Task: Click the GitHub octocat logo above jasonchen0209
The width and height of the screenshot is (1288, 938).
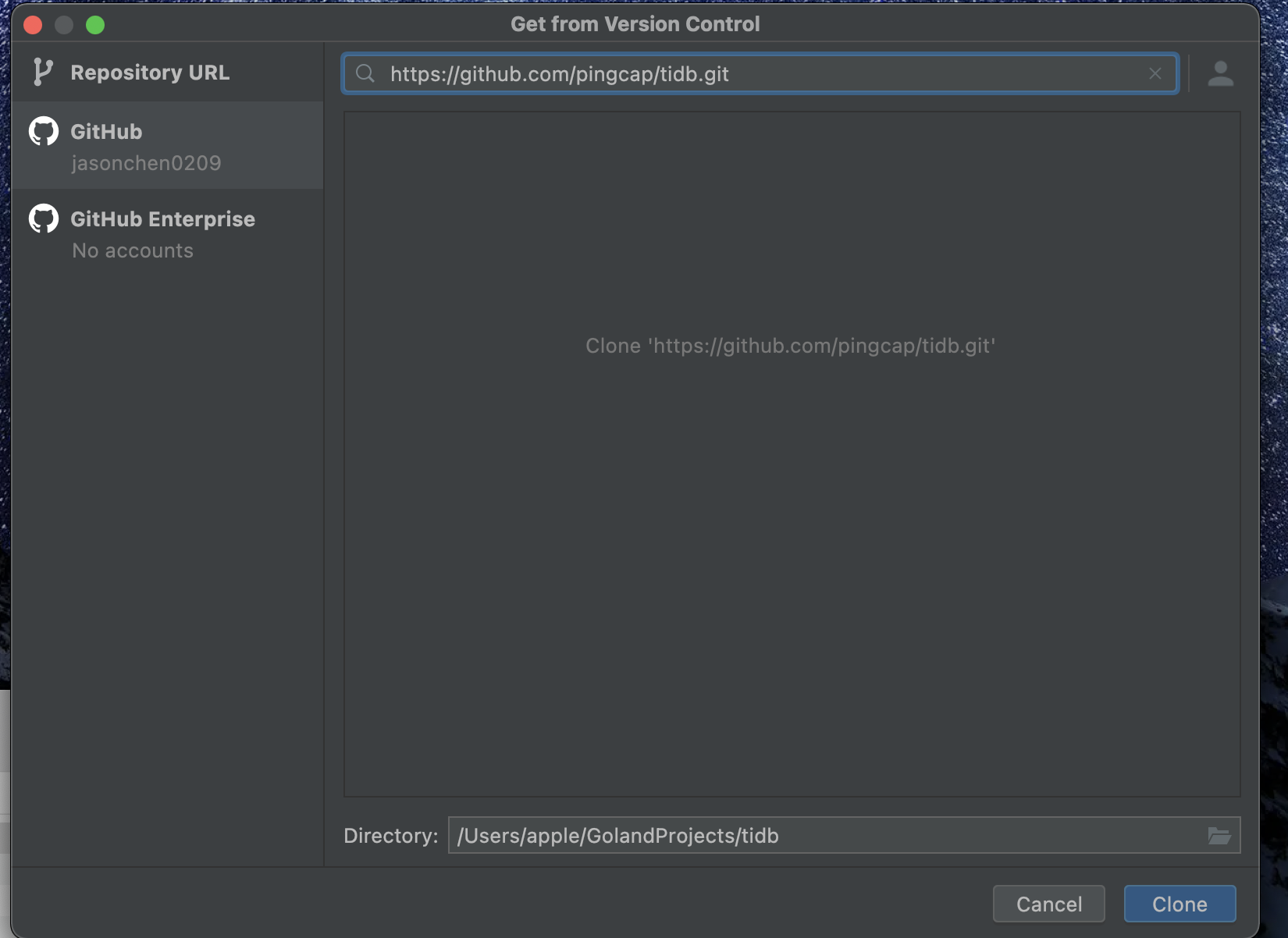Action: [44, 131]
